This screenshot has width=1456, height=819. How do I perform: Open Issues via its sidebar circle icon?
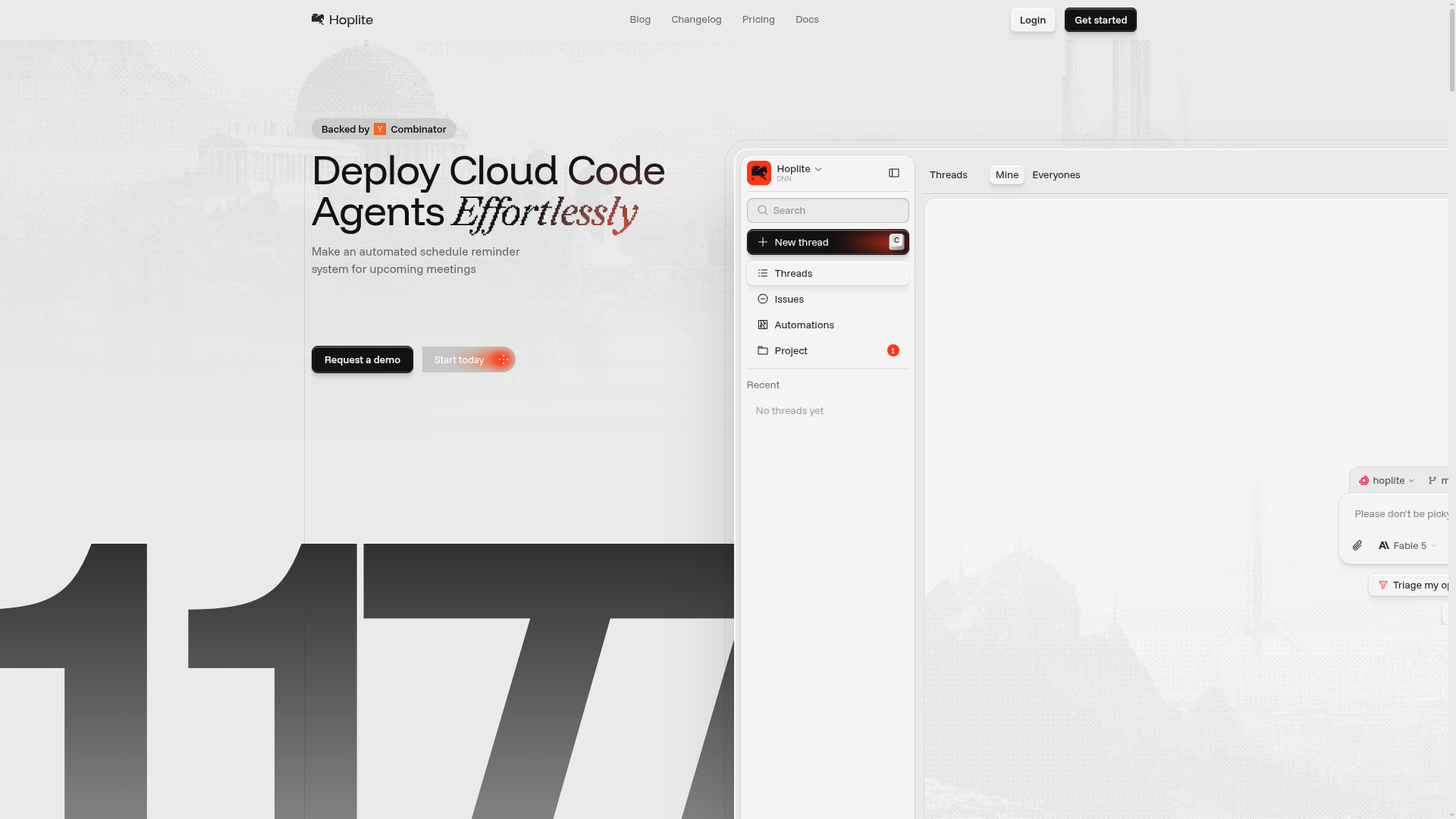coord(763,299)
